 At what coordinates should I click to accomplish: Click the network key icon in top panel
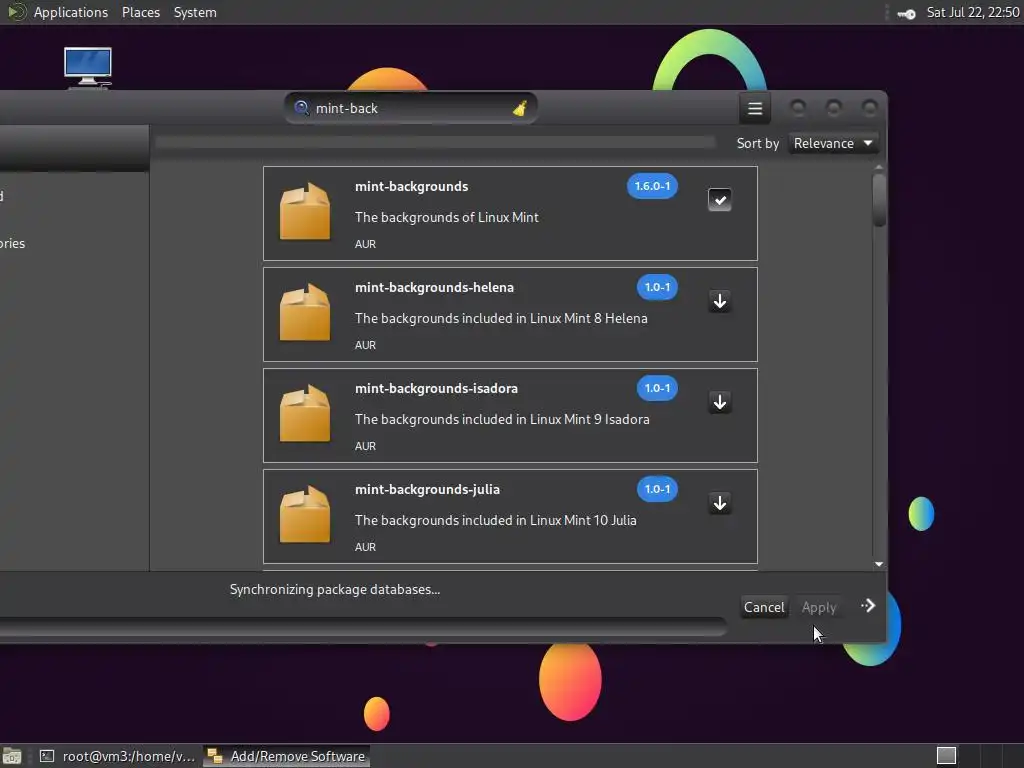tap(906, 13)
